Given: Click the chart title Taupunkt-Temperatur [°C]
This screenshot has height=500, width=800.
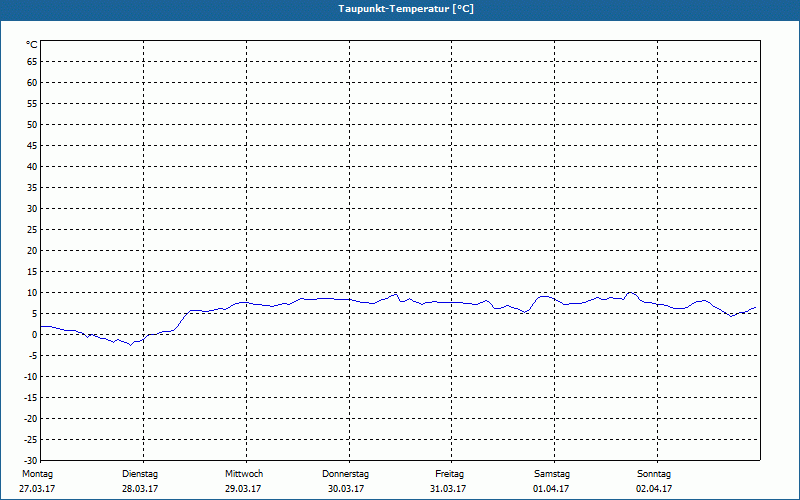Looking at the screenshot, I should coord(406,9).
